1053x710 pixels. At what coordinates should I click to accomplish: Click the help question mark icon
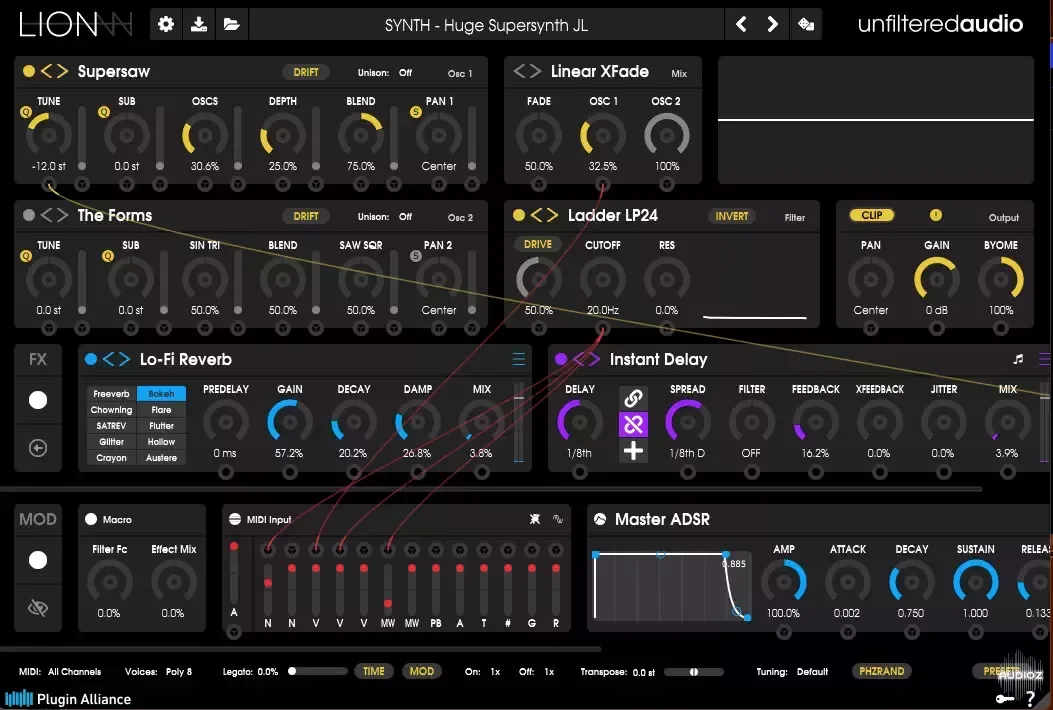point(1031,699)
